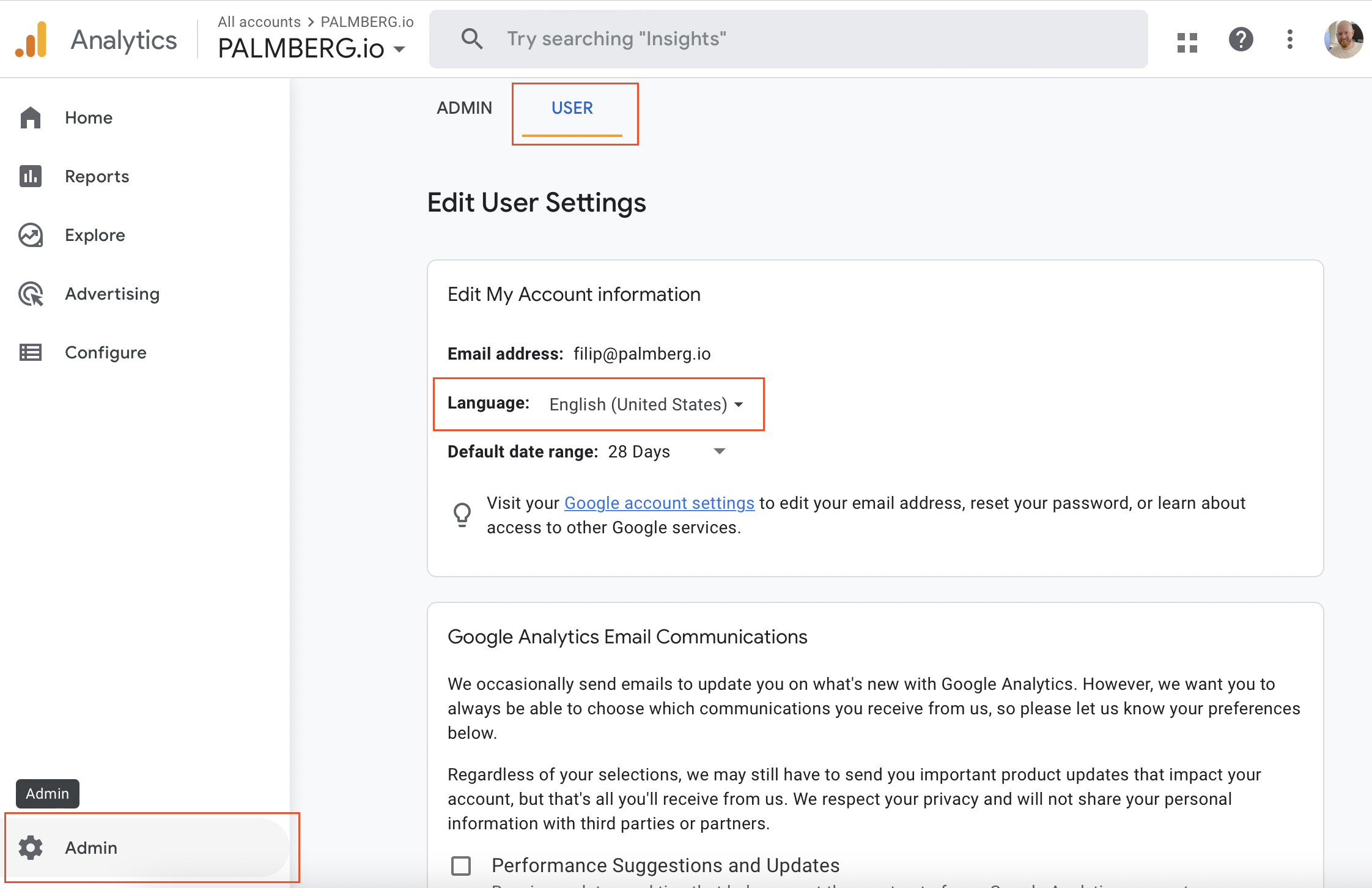Select Reports label in navigation

click(97, 176)
